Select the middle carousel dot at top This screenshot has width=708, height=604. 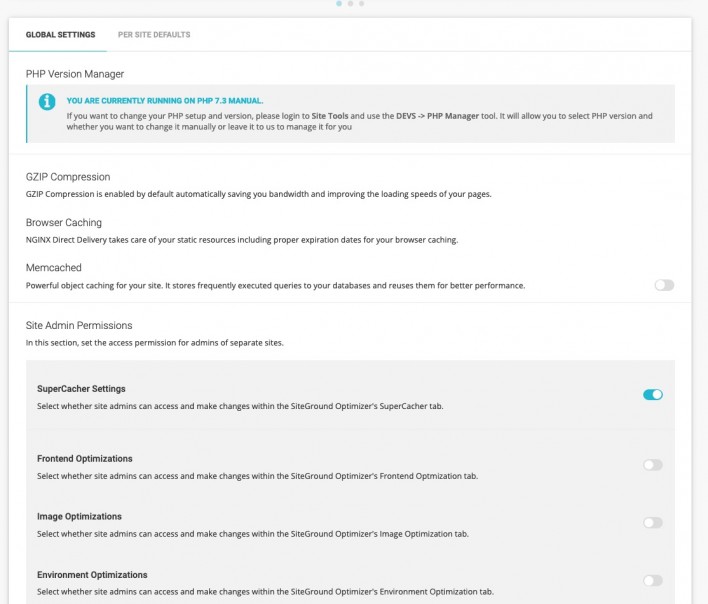pos(350,3)
